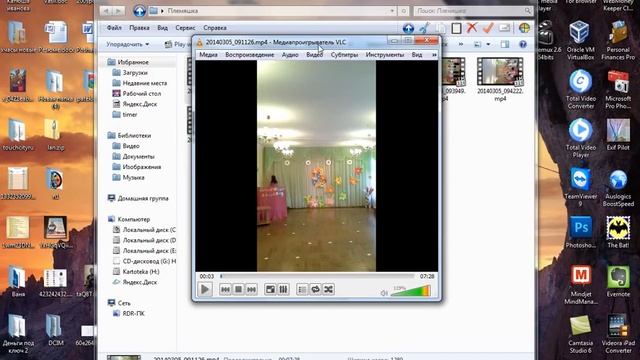Skip to next track in VLC
Image resolution: width=640 pixels, height=360 pixels.
coord(251,289)
